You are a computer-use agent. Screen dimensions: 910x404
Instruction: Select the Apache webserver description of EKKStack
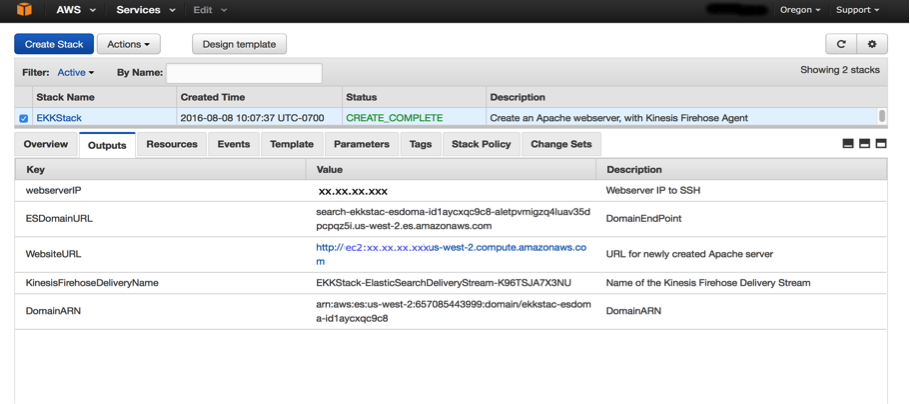click(x=619, y=118)
